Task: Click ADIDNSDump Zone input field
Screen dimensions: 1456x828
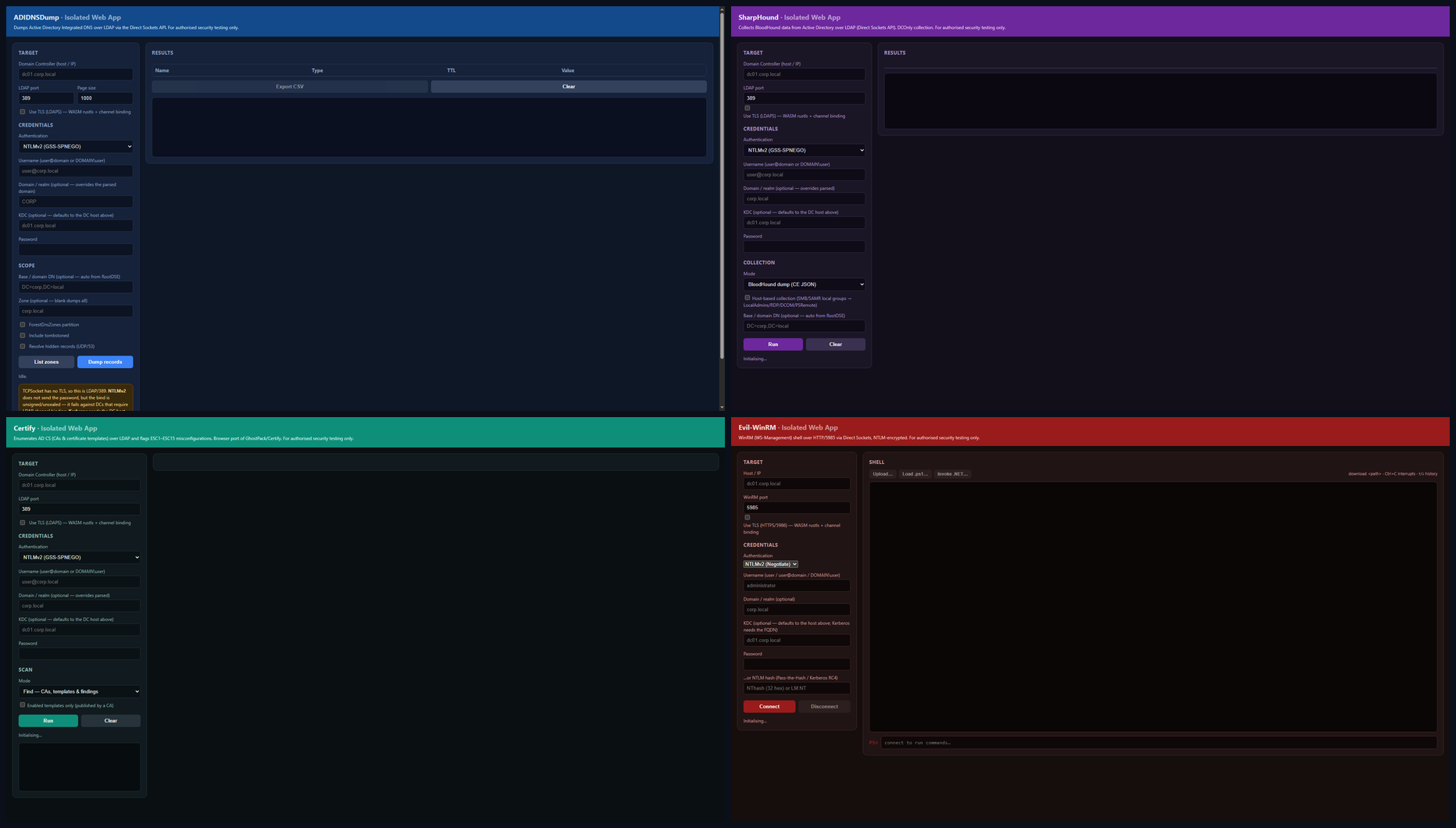Action: click(76, 311)
